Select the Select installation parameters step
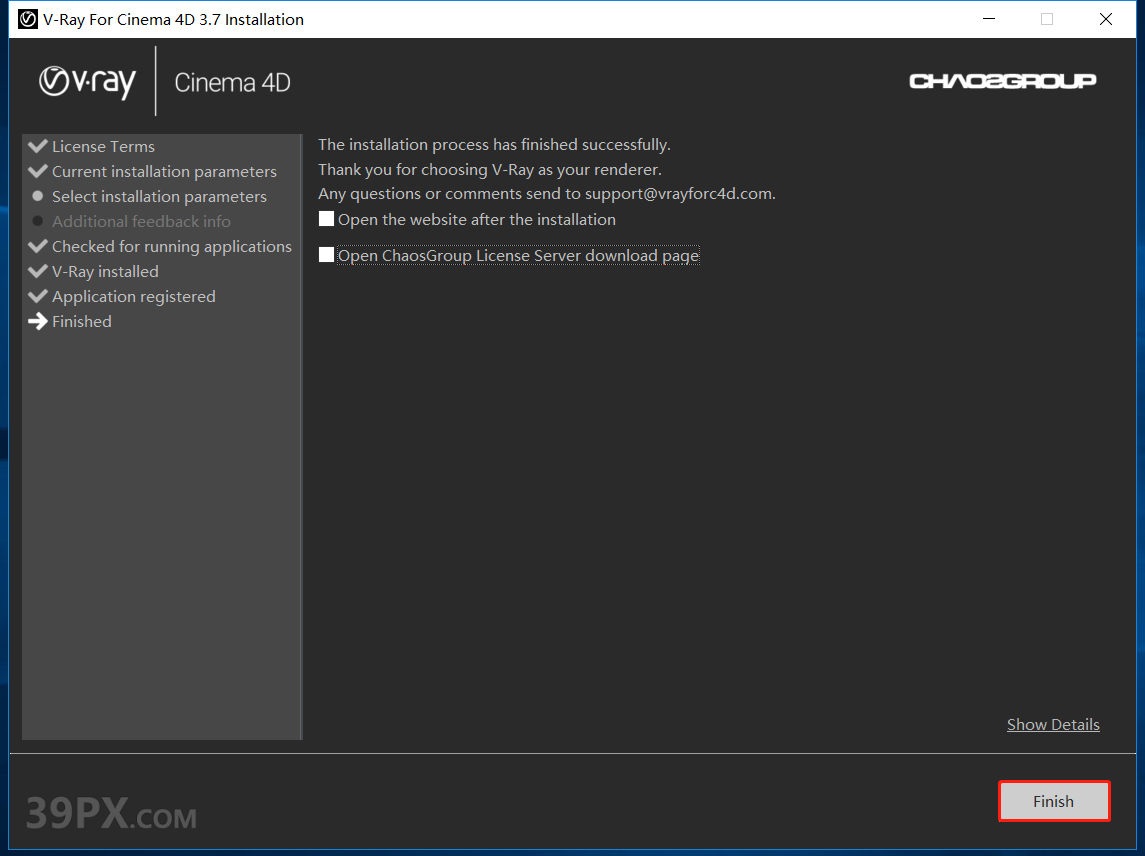 (x=159, y=196)
